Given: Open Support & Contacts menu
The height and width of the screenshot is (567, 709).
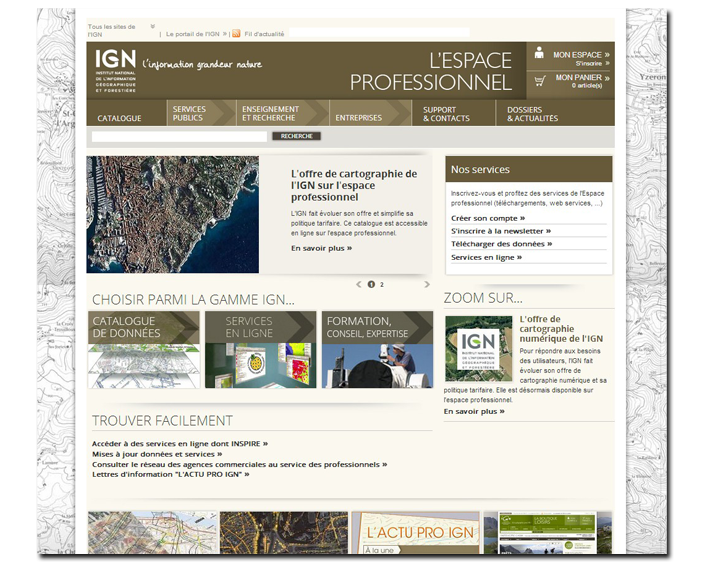Looking at the screenshot, I should pyautogui.click(x=446, y=113).
